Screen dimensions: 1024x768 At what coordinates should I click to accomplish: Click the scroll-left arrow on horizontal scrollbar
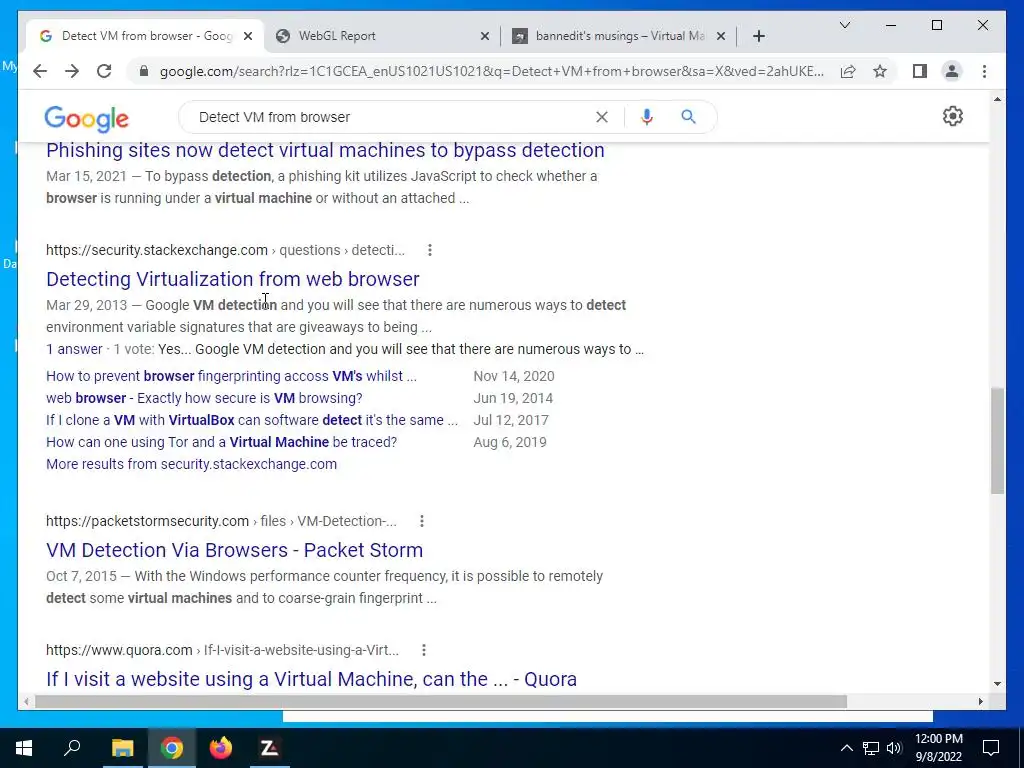[x=26, y=701]
